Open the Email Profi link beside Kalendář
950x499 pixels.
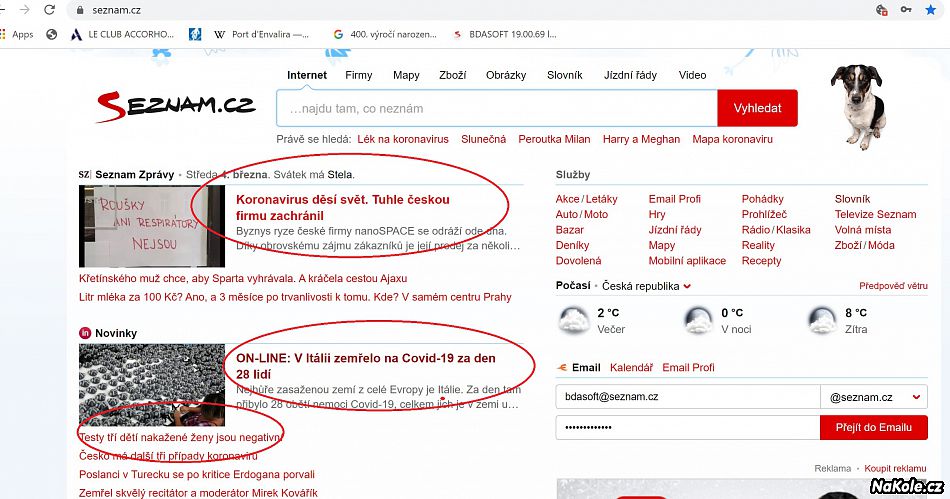click(688, 368)
